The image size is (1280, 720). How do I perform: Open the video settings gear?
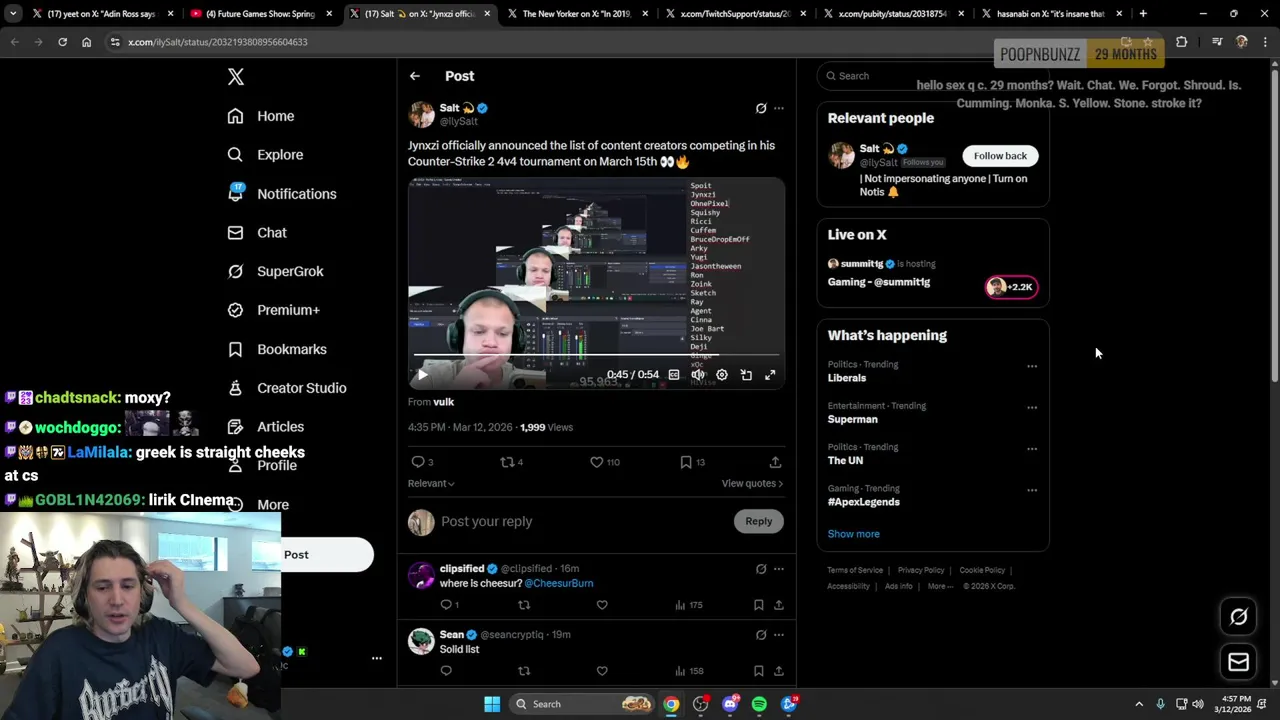point(722,375)
